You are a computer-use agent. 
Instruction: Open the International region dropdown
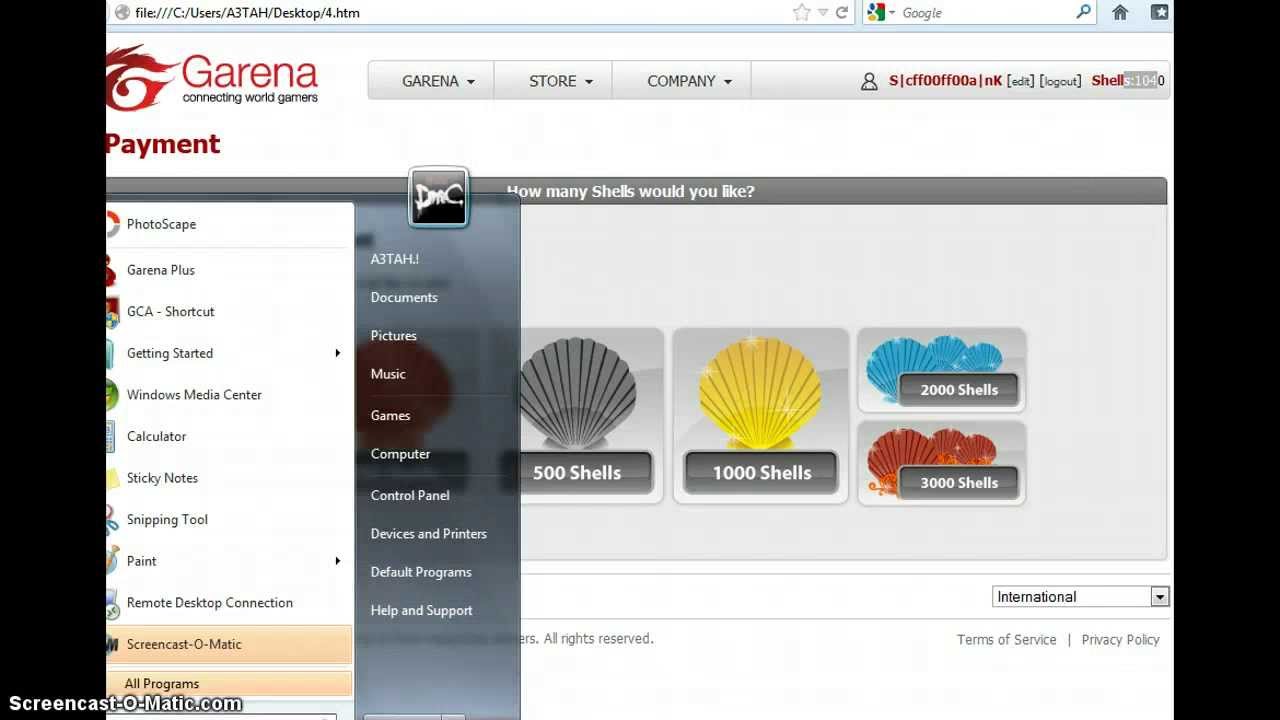tap(1081, 597)
